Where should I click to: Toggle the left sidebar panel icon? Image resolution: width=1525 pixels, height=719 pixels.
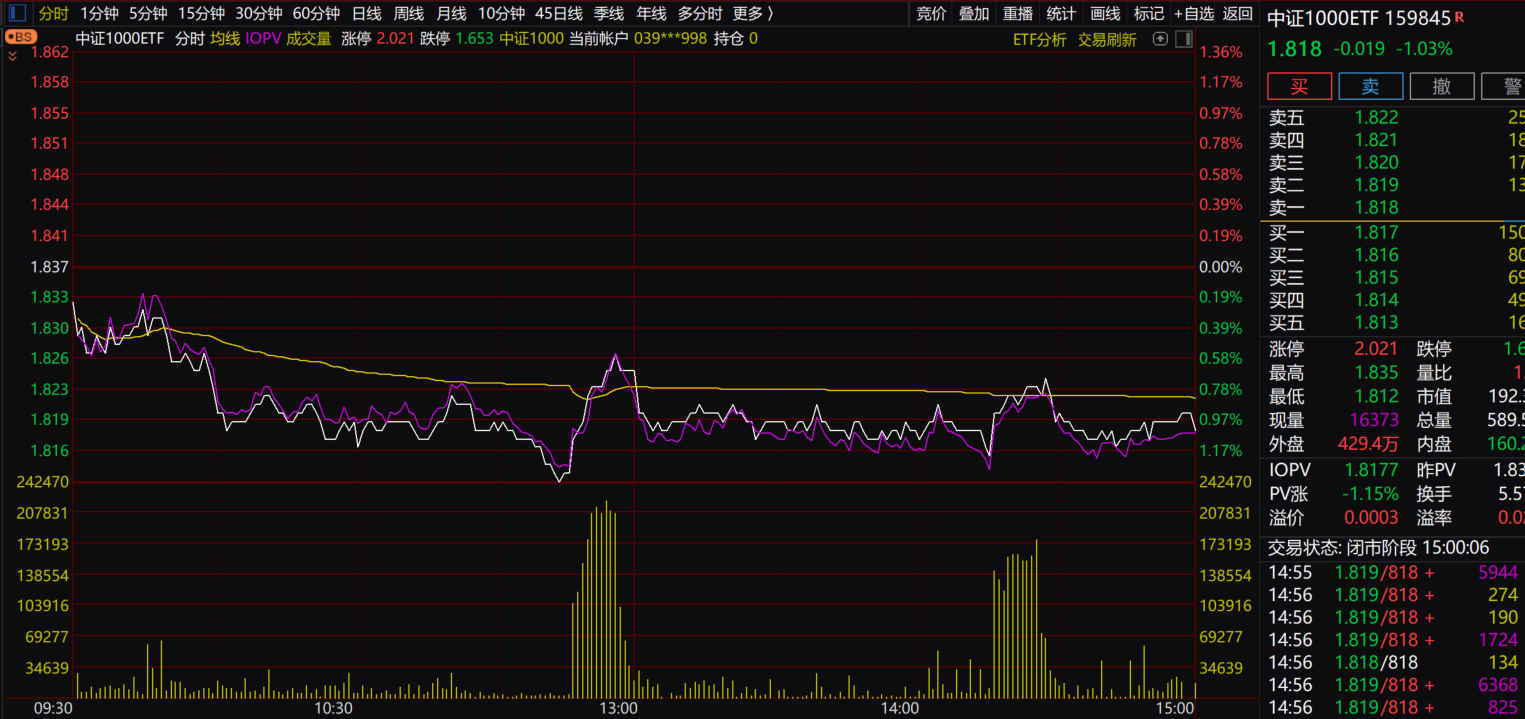pyautogui.click(x=18, y=14)
